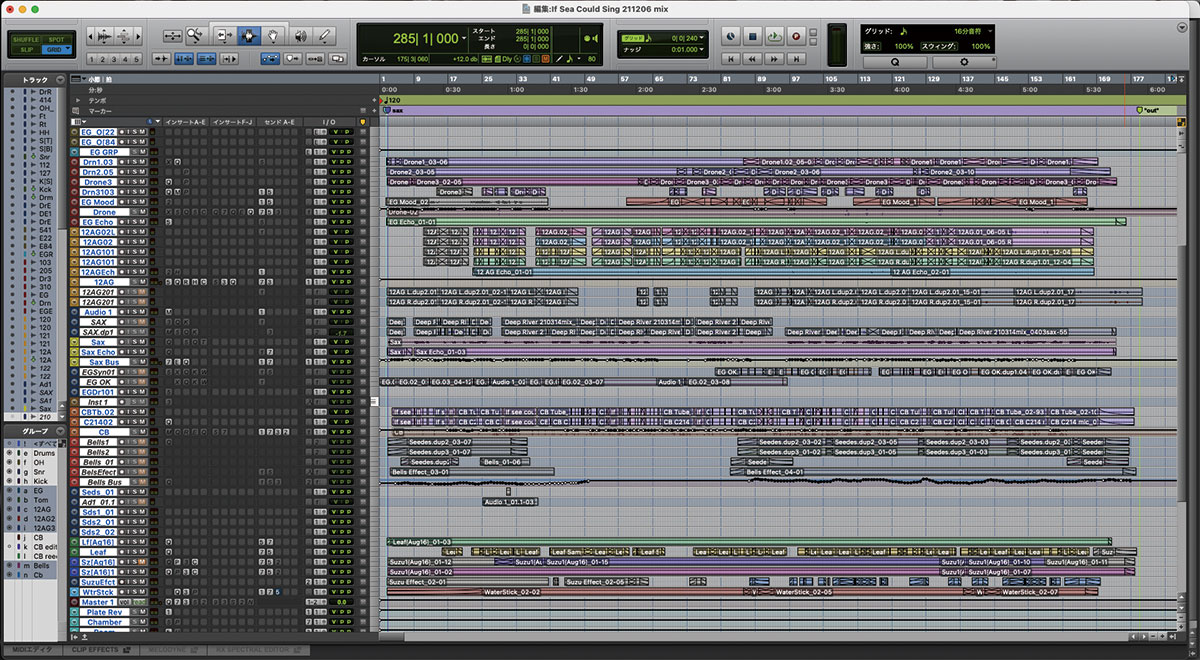Click the Go to End transport button
The height and width of the screenshot is (660, 1200).
point(796,59)
